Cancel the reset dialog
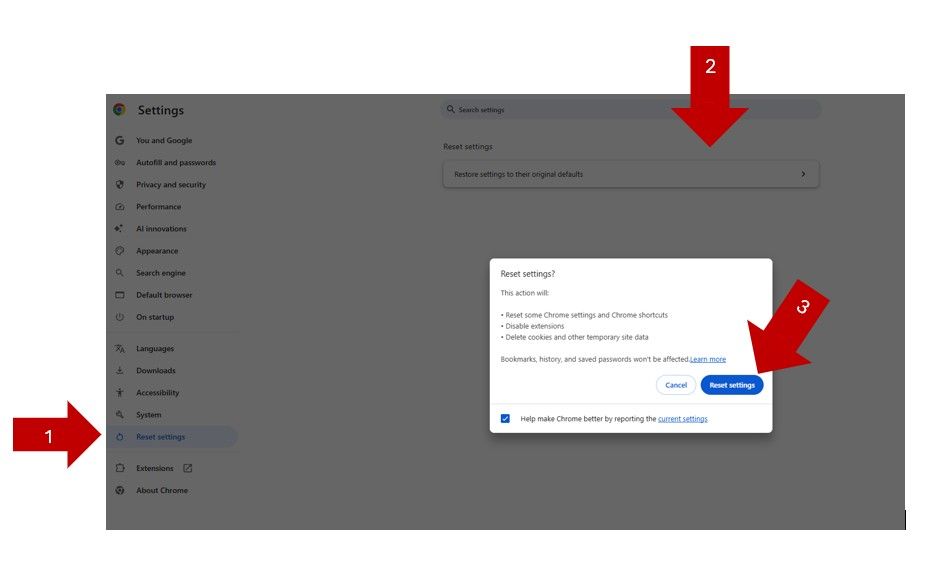The image size is (946, 585). pos(676,385)
